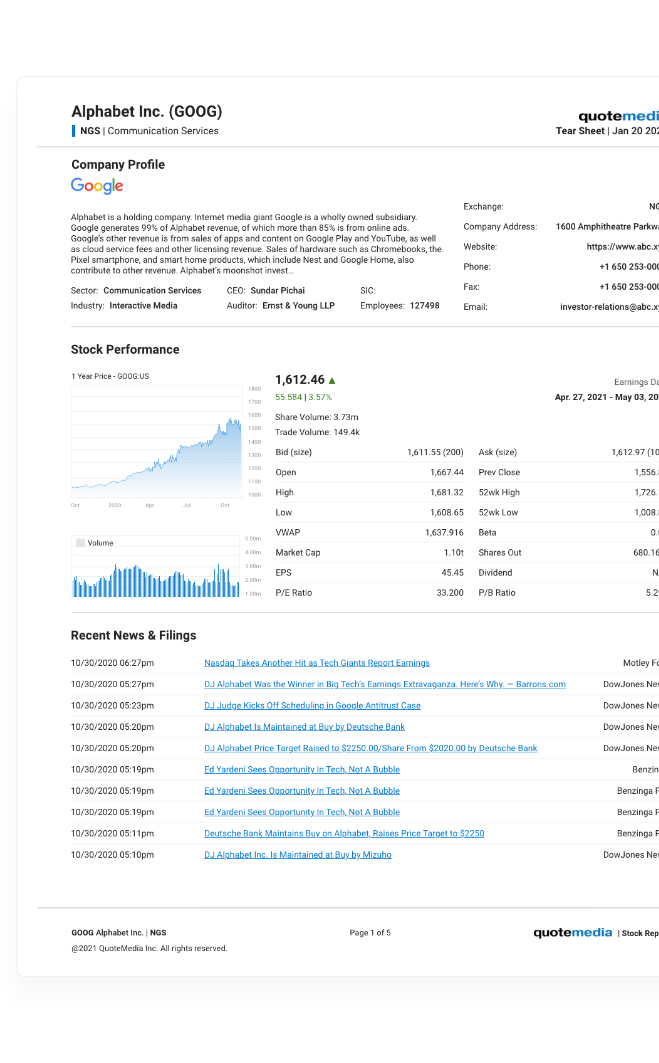
Task: Click the Google logo in Company Profile
Action: (97, 186)
